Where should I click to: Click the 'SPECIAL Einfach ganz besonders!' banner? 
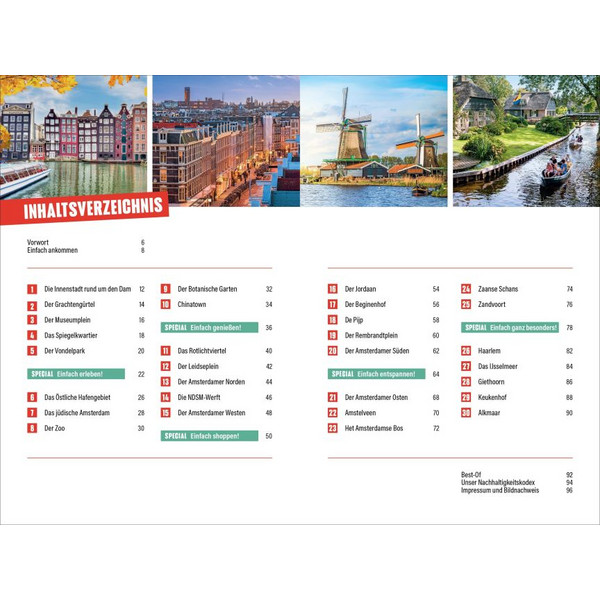click(x=510, y=328)
